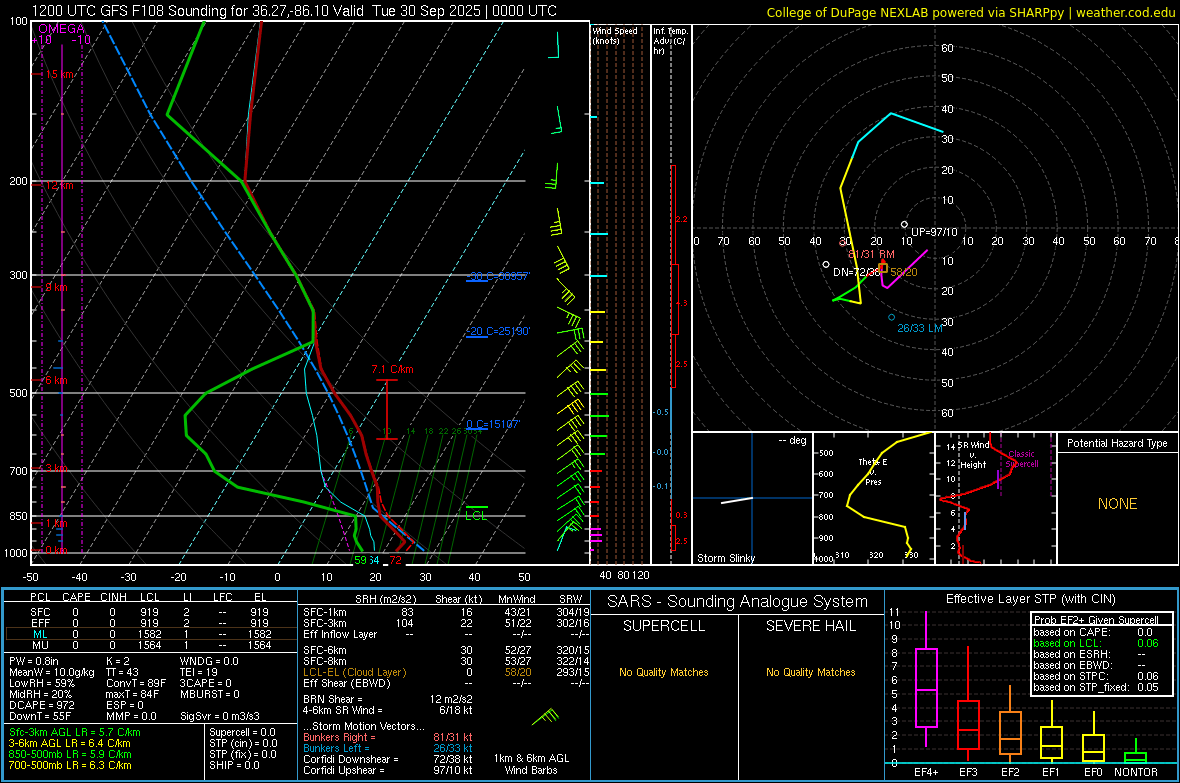Click the Inf. Temp. Adv. panel header
This screenshot has width=1180, height=783.
coord(670,41)
